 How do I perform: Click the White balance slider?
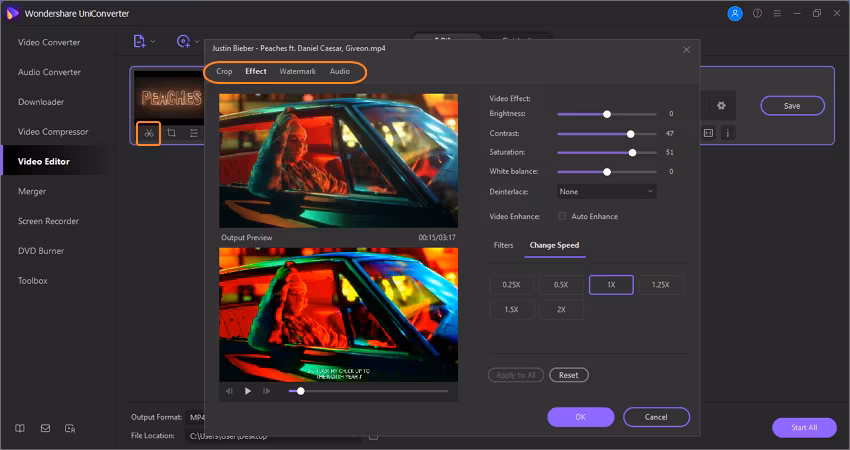(x=607, y=172)
